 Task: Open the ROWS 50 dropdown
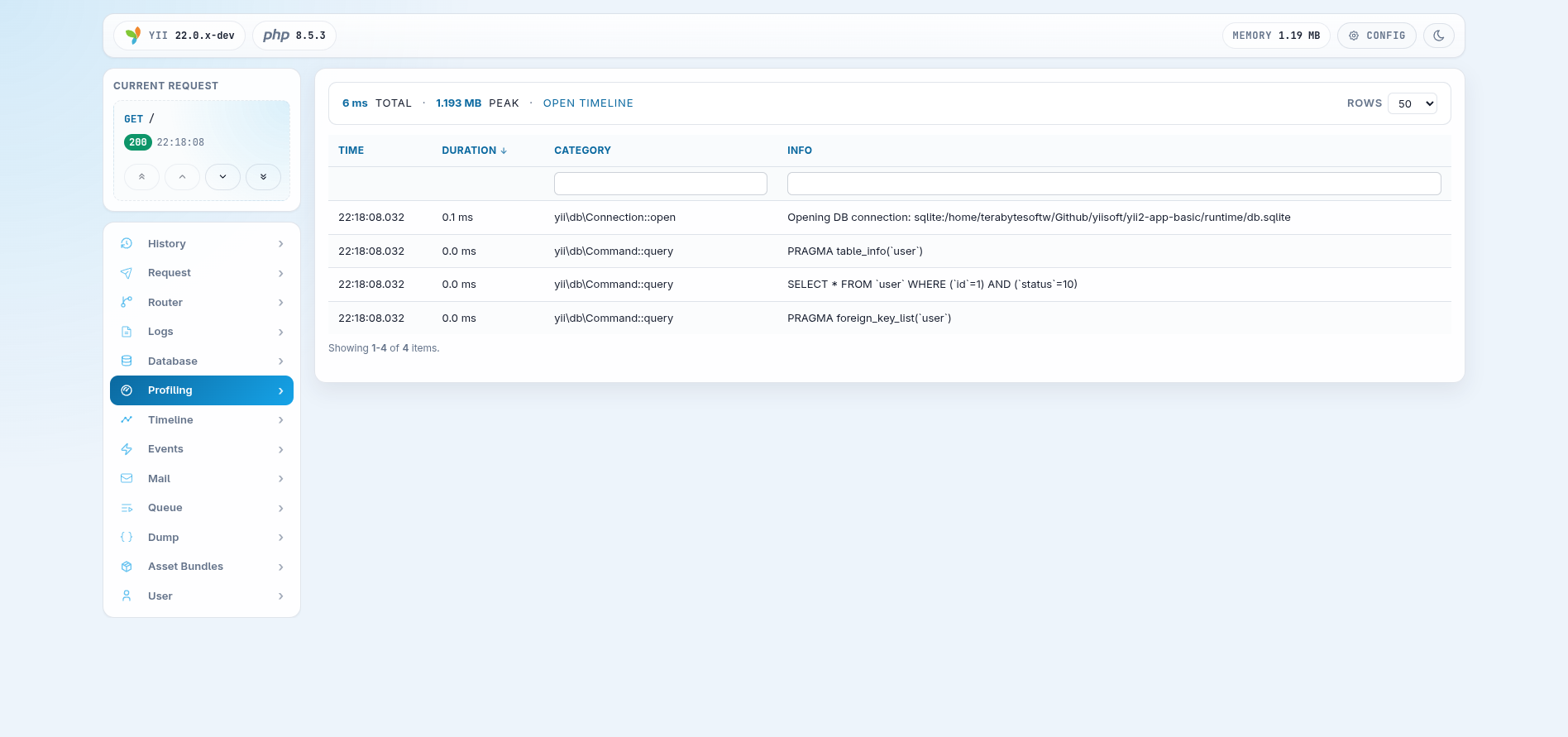(1413, 103)
